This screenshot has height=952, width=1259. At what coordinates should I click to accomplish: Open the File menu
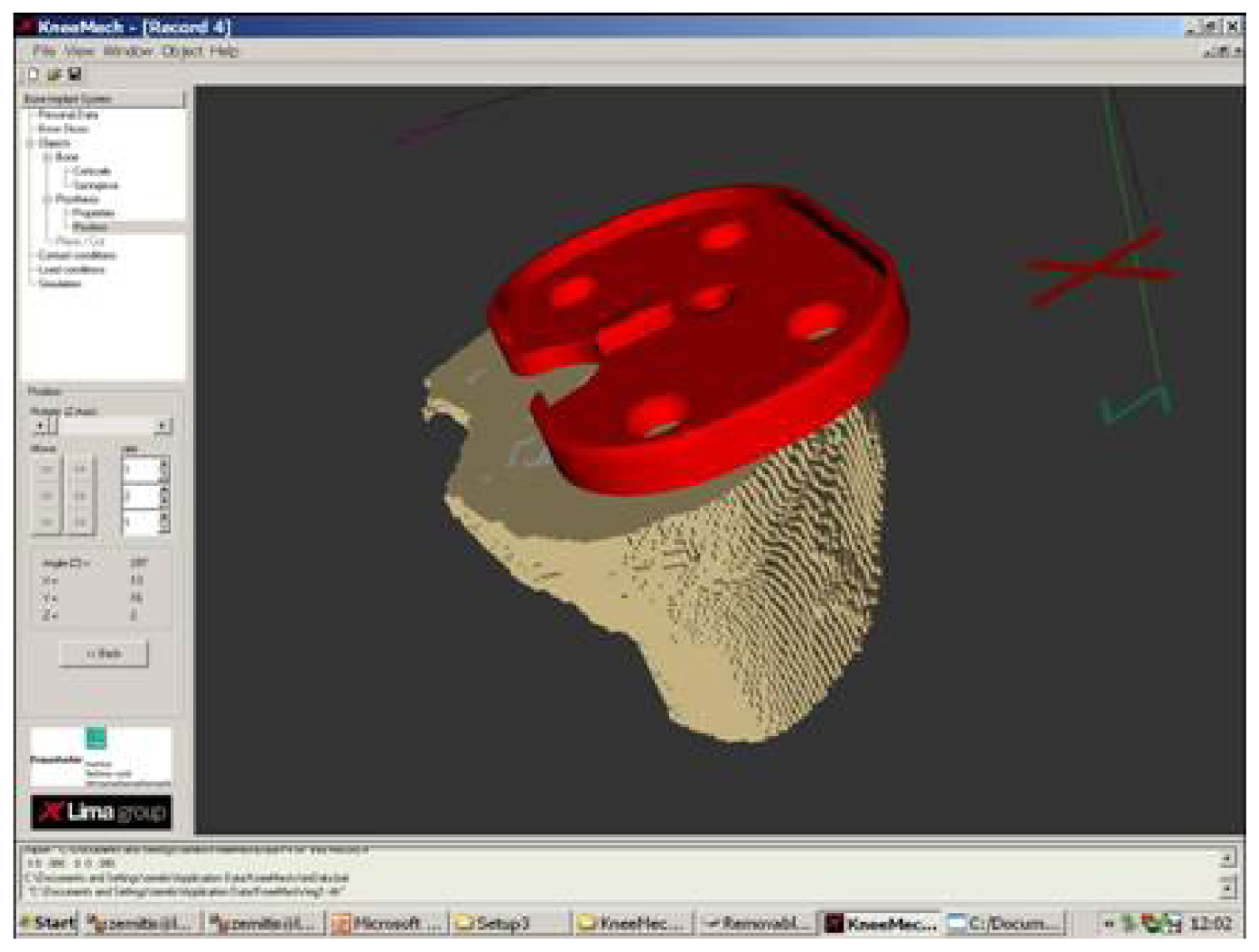point(44,51)
